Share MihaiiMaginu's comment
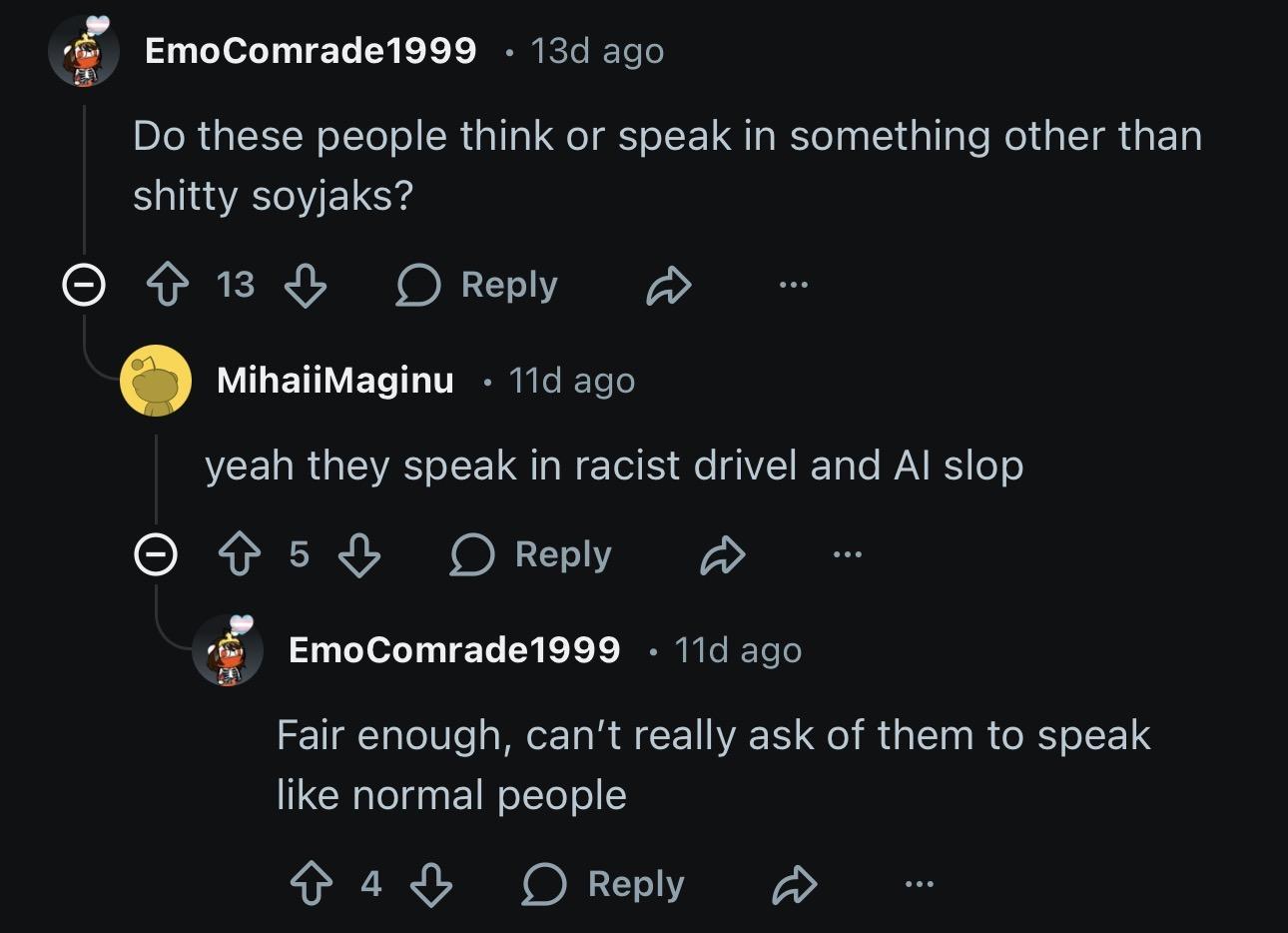The width and height of the screenshot is (1288, 933). (722, 555)
